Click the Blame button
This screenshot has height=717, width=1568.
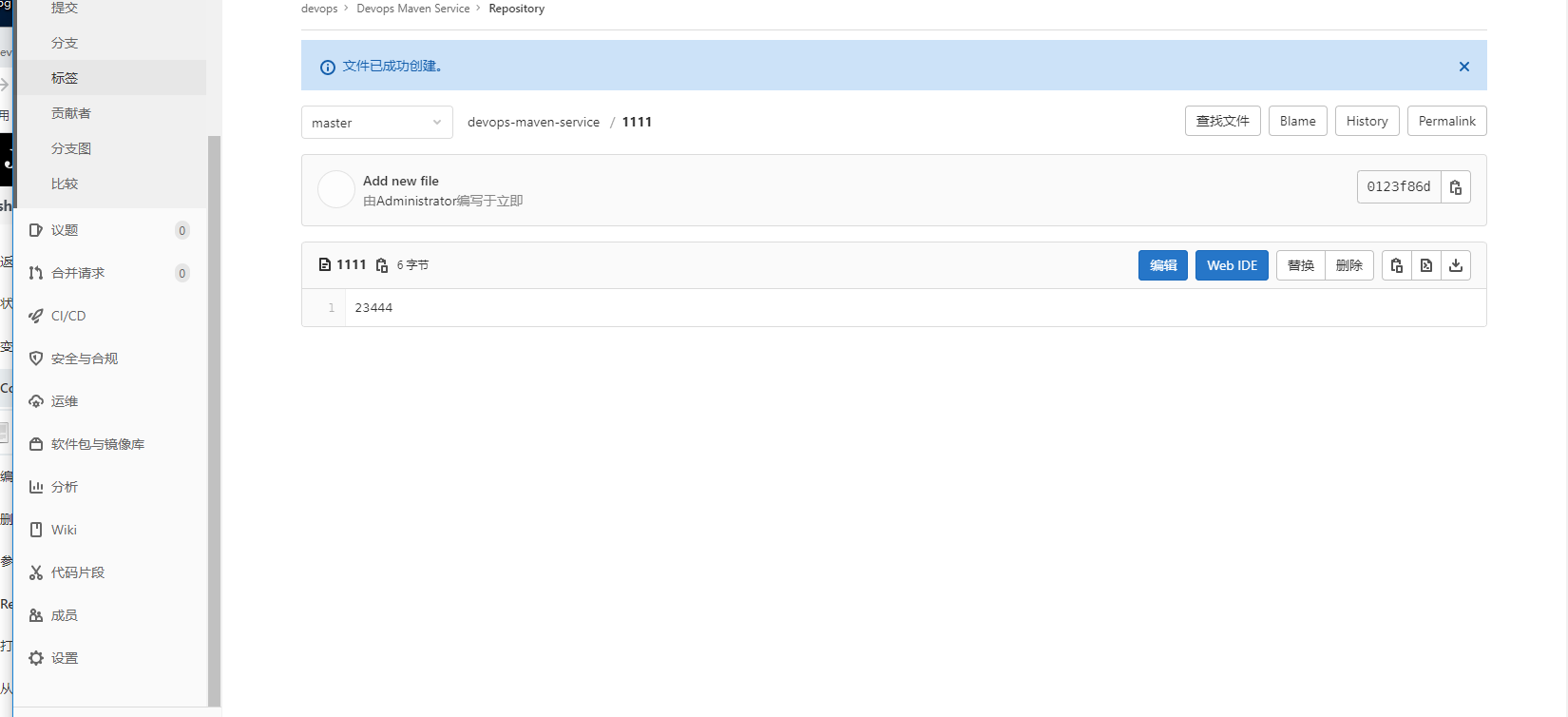[1298, 121]
